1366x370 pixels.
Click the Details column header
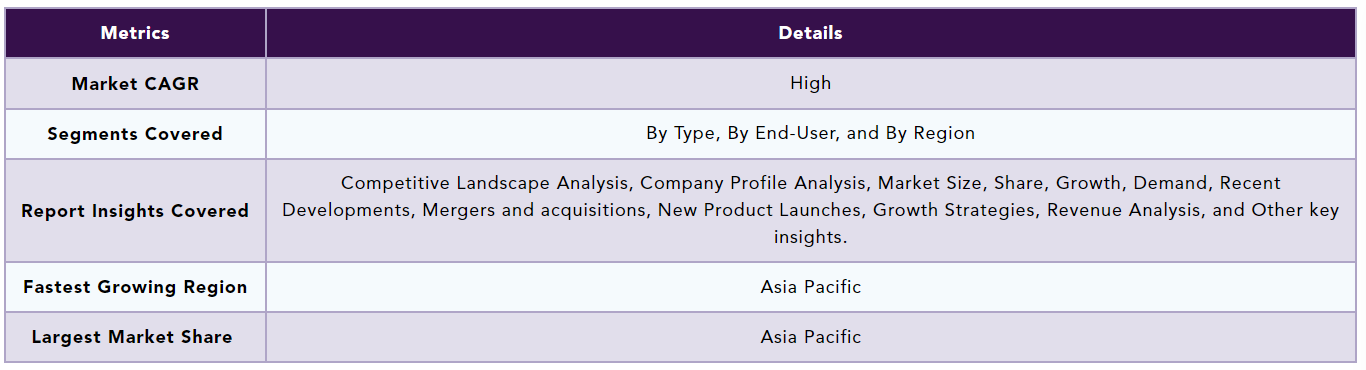pyautogui.click(x=810, y=33)
